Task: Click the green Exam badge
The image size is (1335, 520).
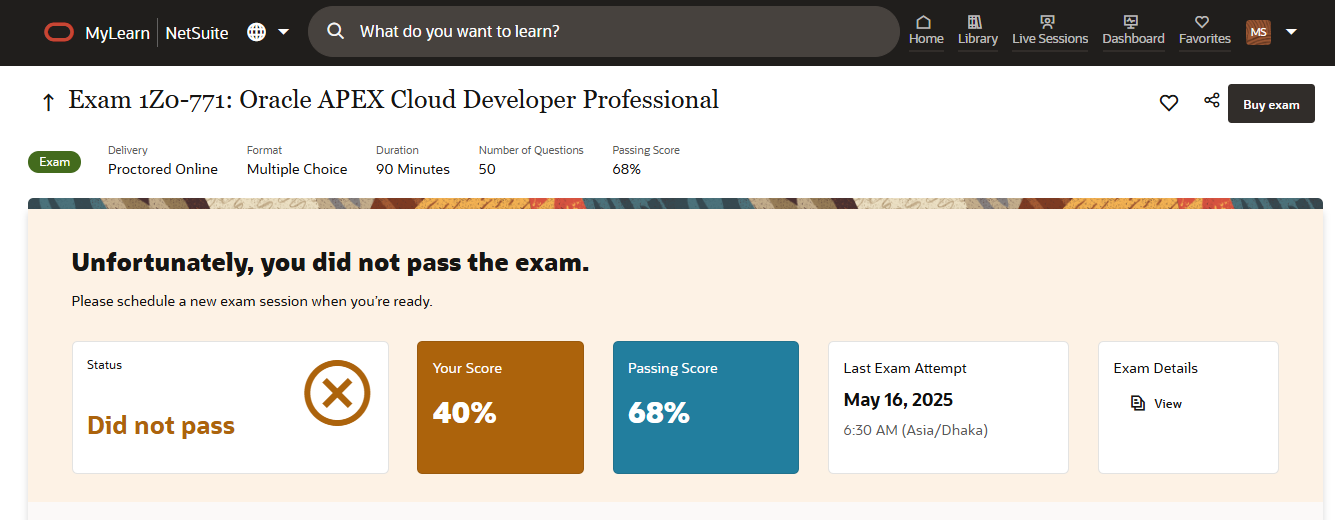Action: (x=54, y=162)
